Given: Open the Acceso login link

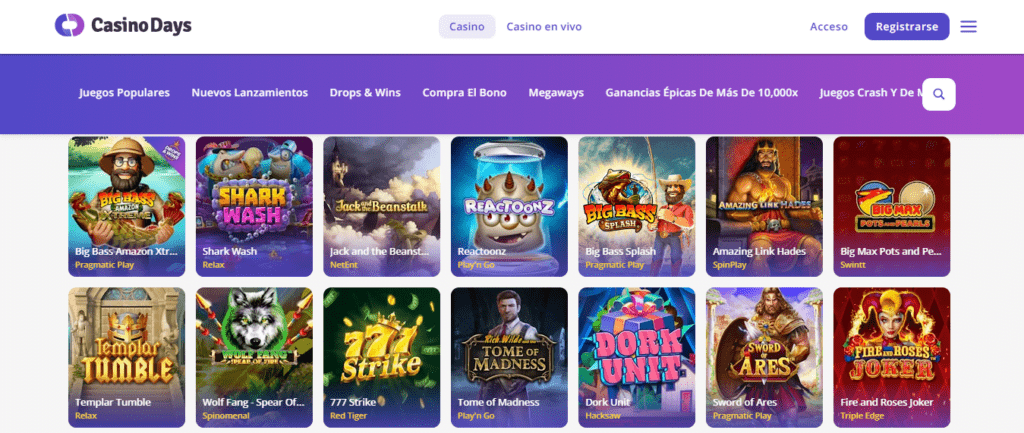Looking at the screenshot, I should [x=829, y=27].
